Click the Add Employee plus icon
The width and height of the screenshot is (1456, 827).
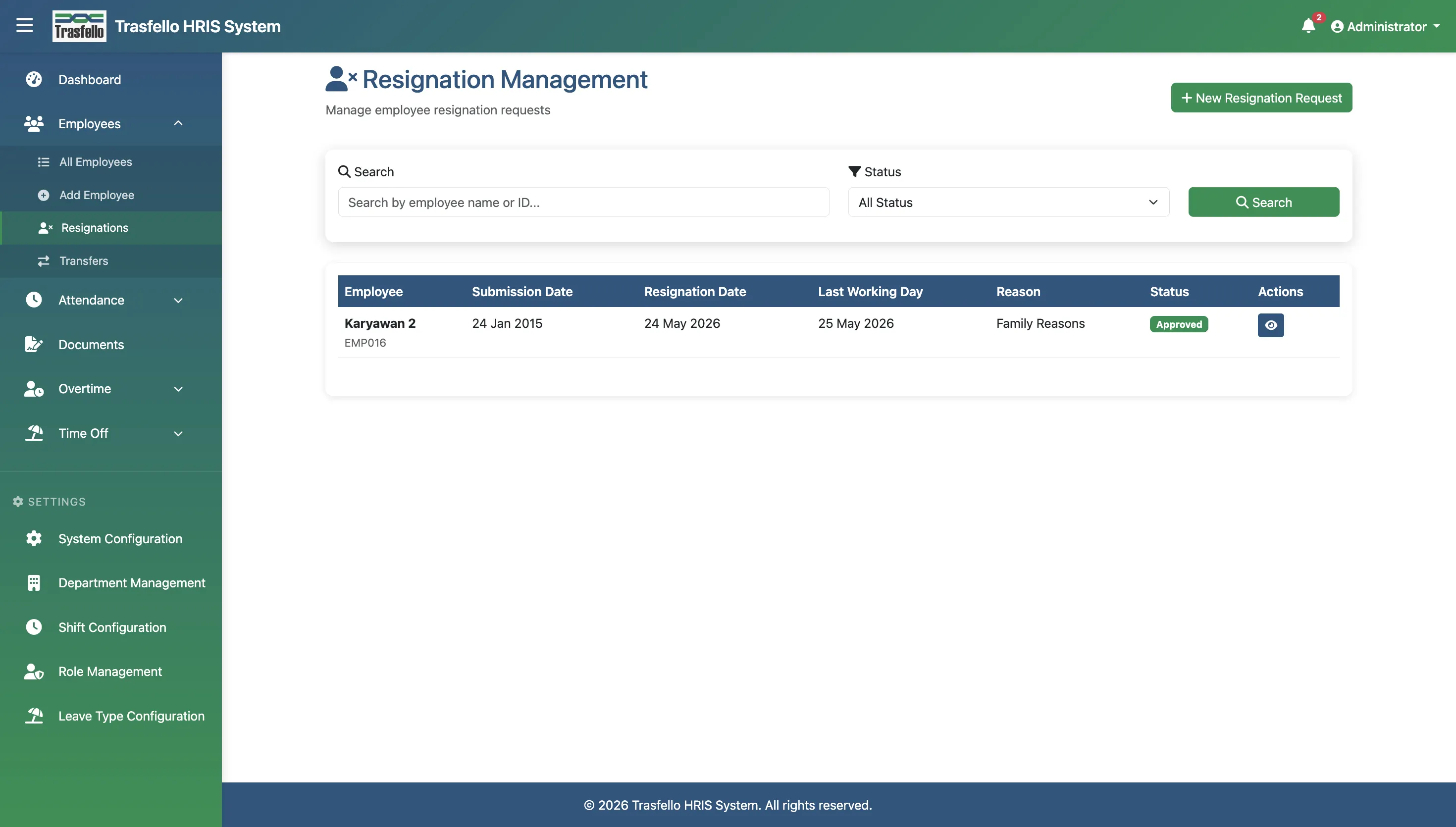click(x=44, y=195)
